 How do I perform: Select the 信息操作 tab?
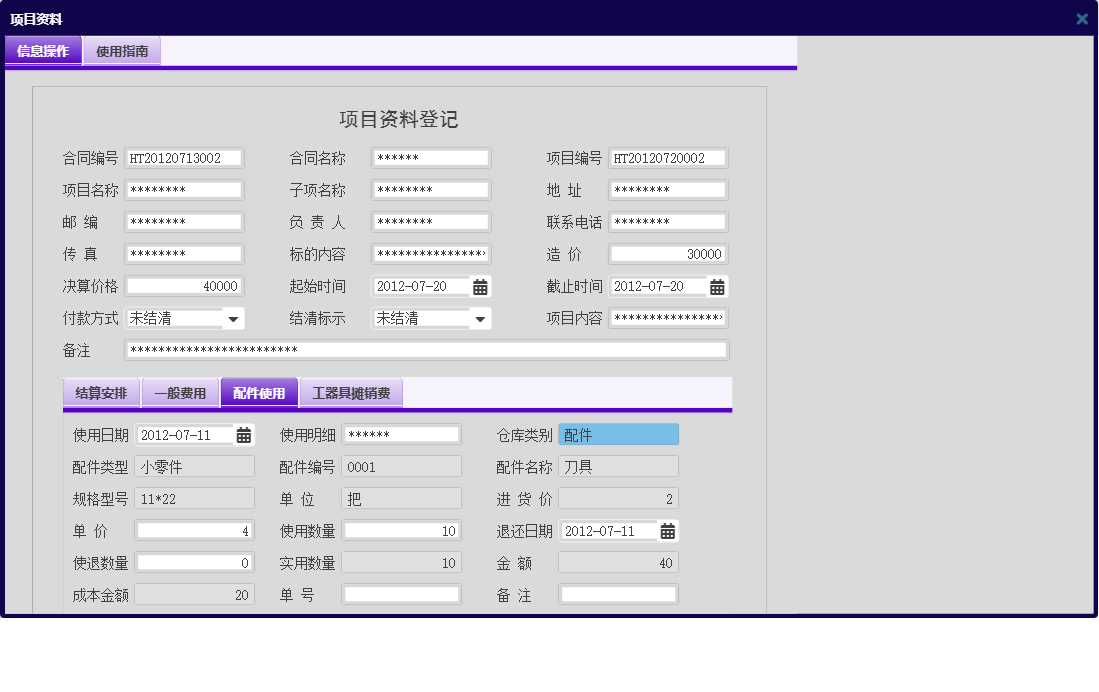point(43,49)
